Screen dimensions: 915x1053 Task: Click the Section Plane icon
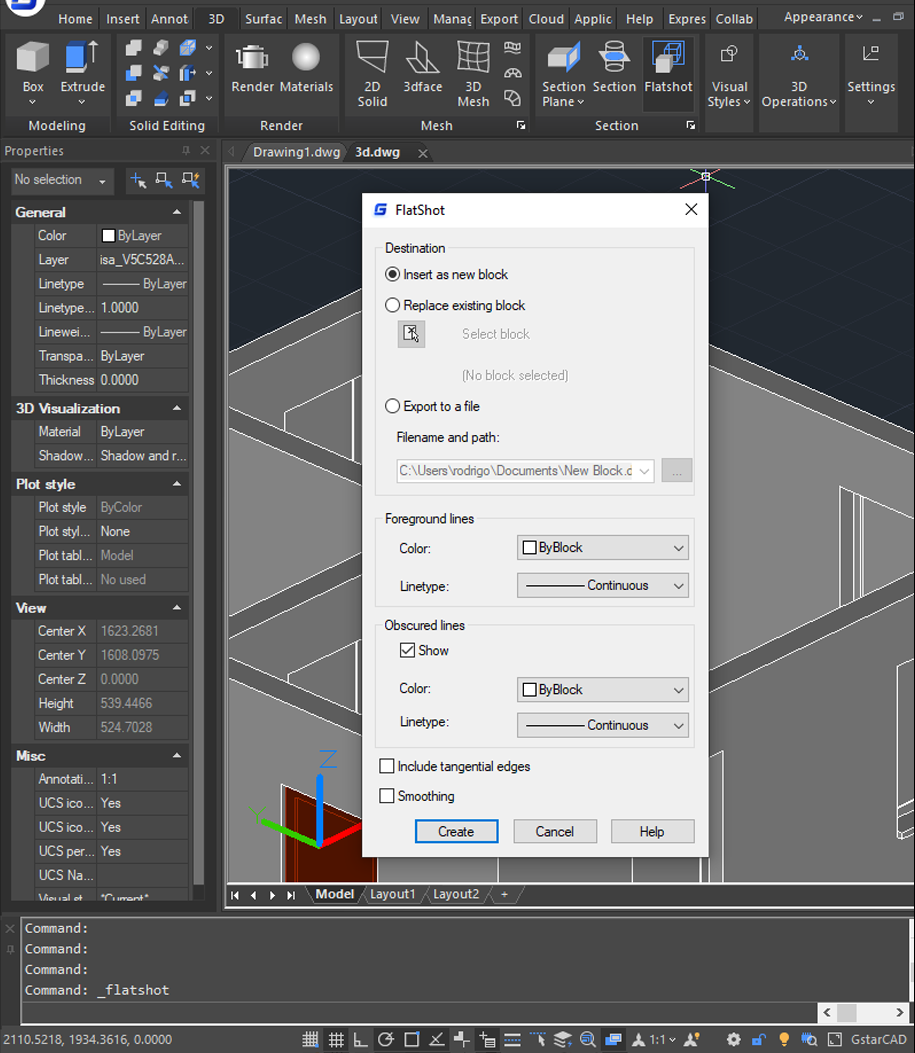(x=563, y=57)
